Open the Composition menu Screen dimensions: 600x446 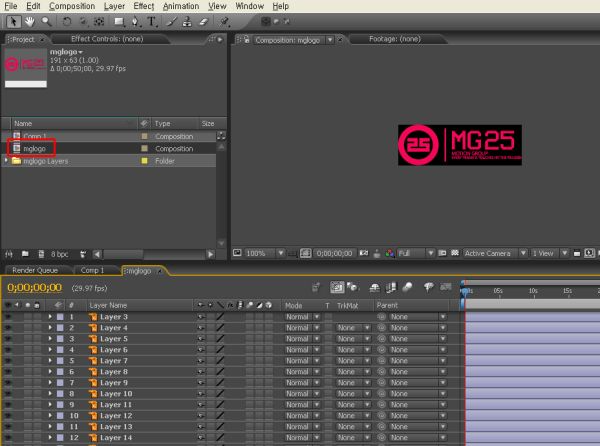[72, 6]
